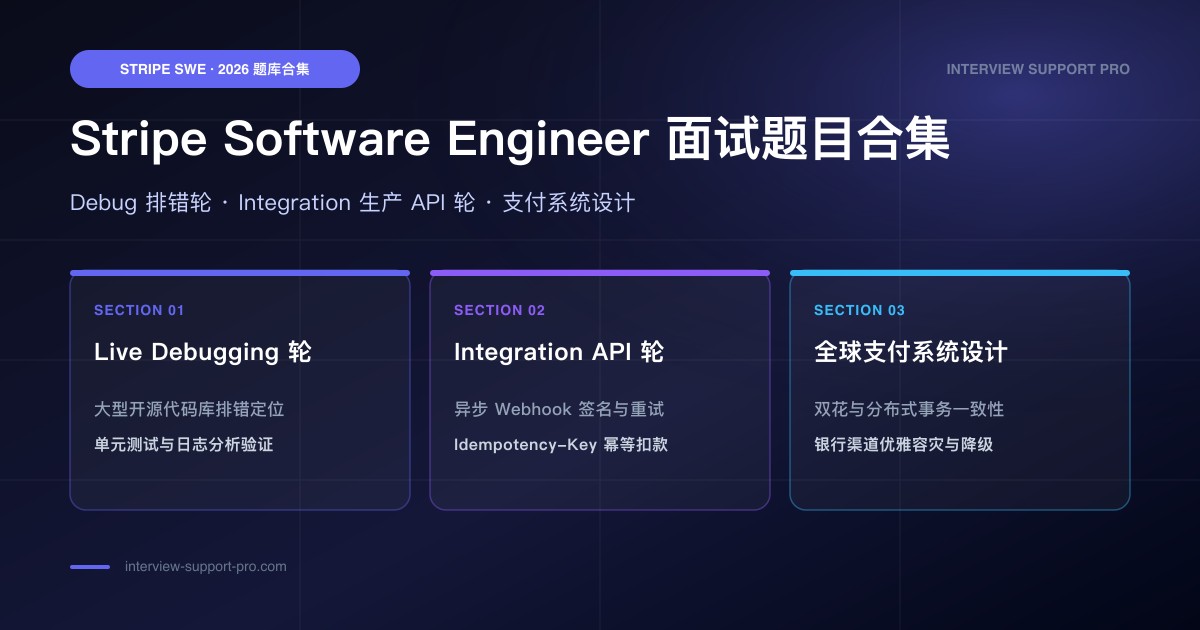Viewport: 1200px width, 630px height.
Task: Click the 'INTERVIEW SUPPORT PRO' header text
Action: pos(1038,69)
